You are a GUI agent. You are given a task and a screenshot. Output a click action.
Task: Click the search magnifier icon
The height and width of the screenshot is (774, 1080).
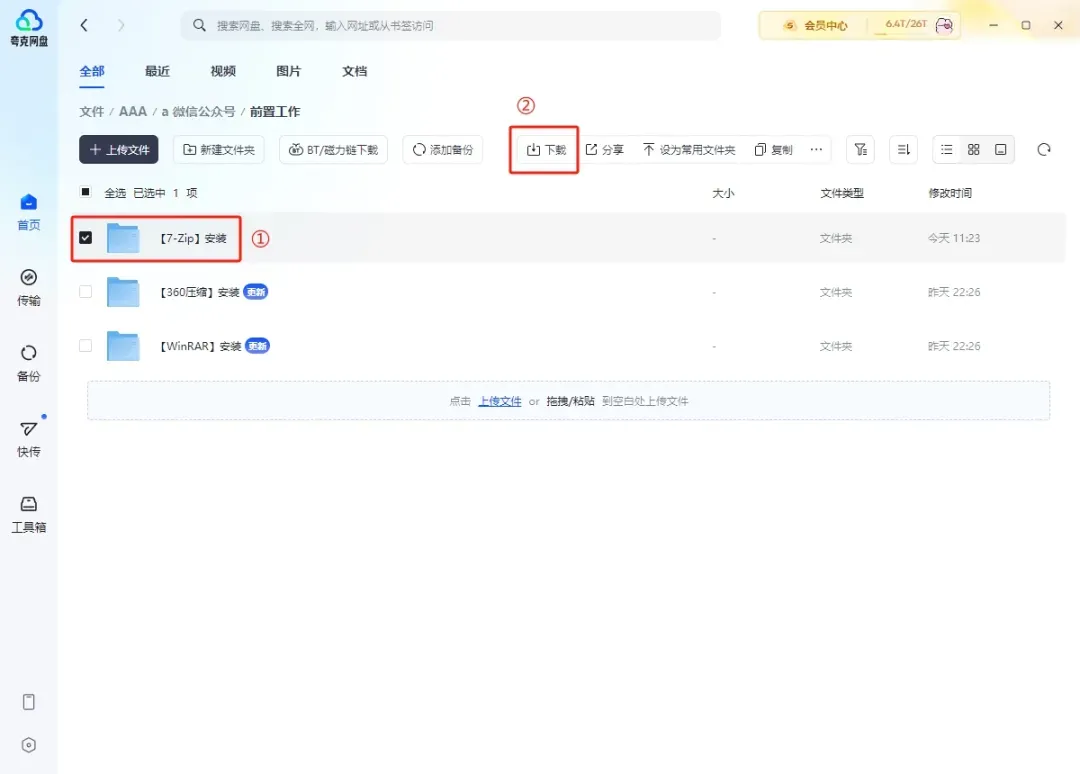click(199, 25)
